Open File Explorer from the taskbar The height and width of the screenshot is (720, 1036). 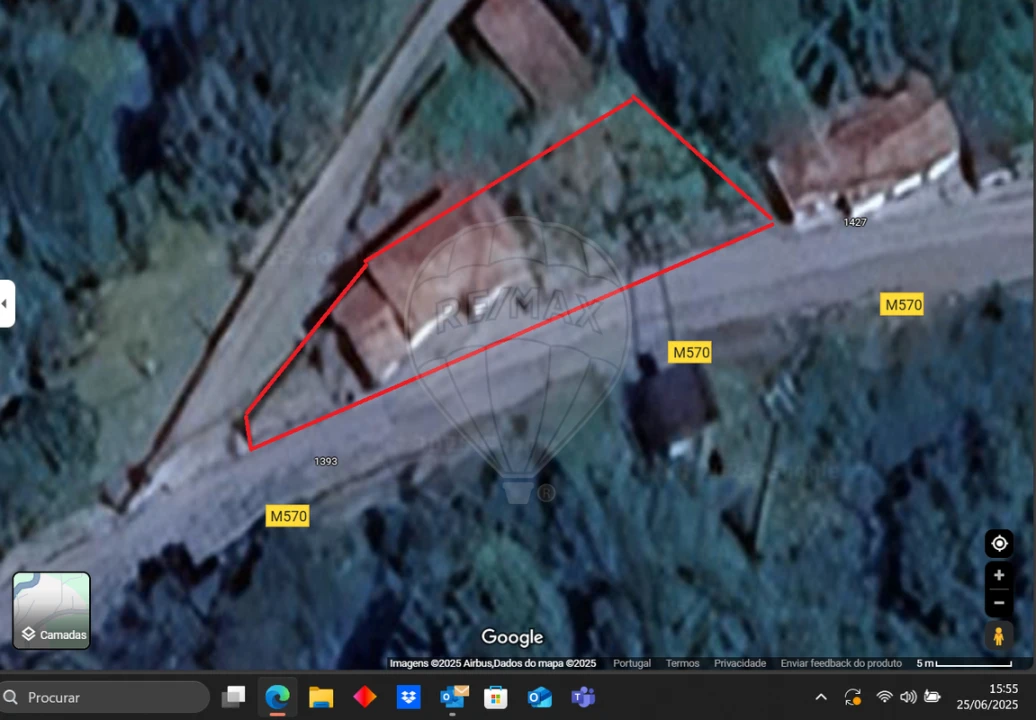pos(321,697)
